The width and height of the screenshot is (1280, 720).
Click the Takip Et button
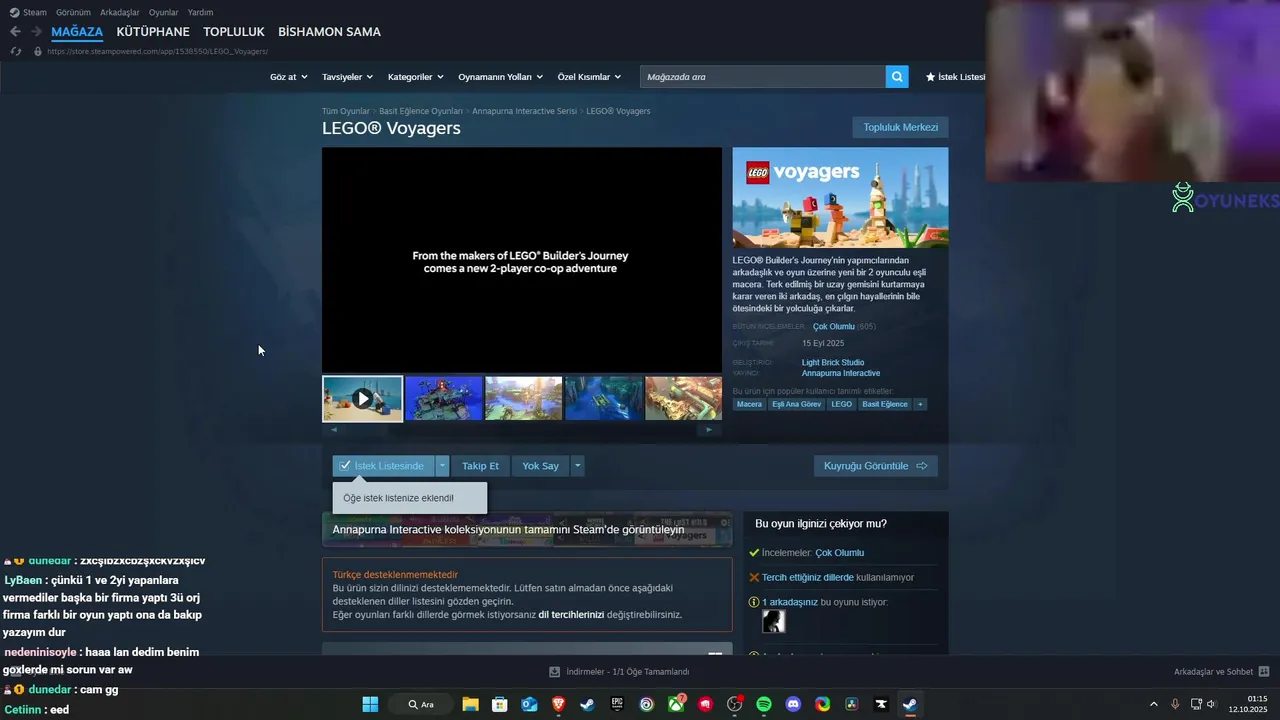click(x=480, y=466)
